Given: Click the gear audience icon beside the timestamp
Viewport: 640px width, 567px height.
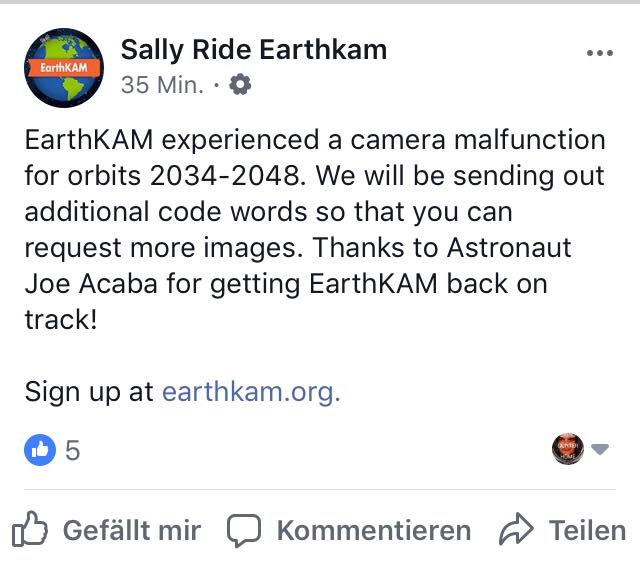Looking at the screenshot, I should pyautogui.click(x=240, y=85).
